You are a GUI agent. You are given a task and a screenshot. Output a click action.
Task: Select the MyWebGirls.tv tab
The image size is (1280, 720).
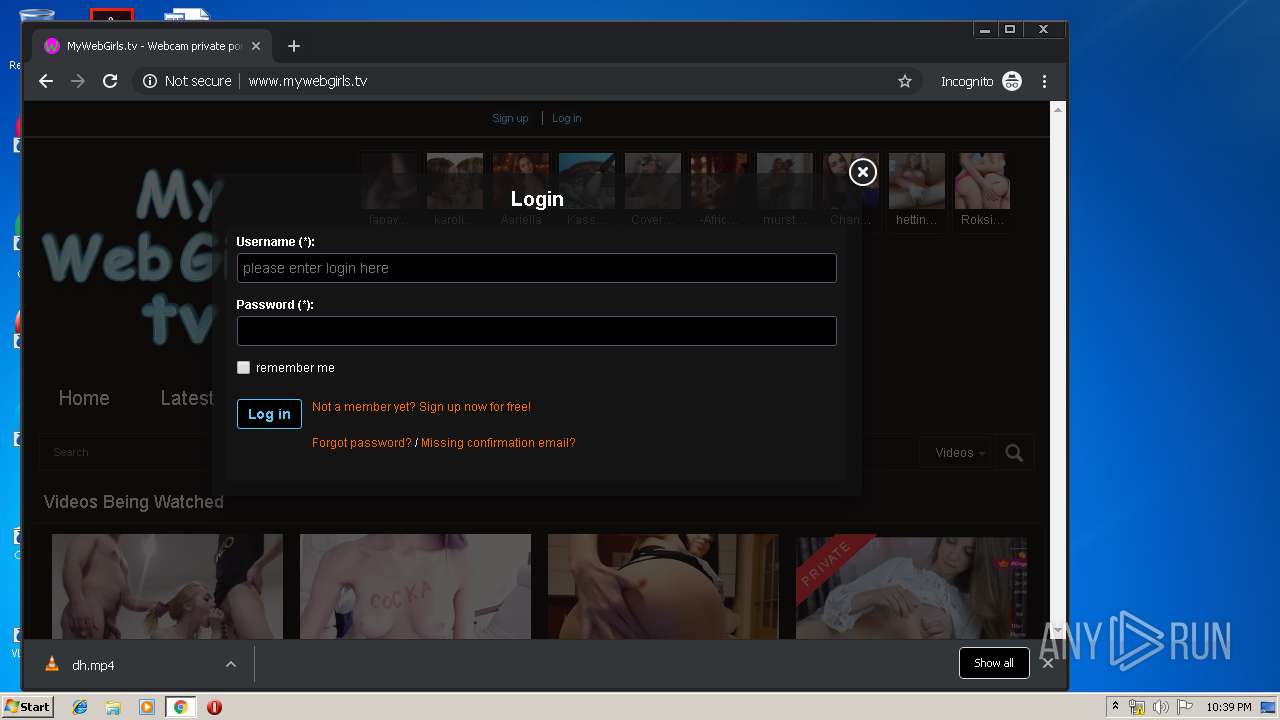152,46
